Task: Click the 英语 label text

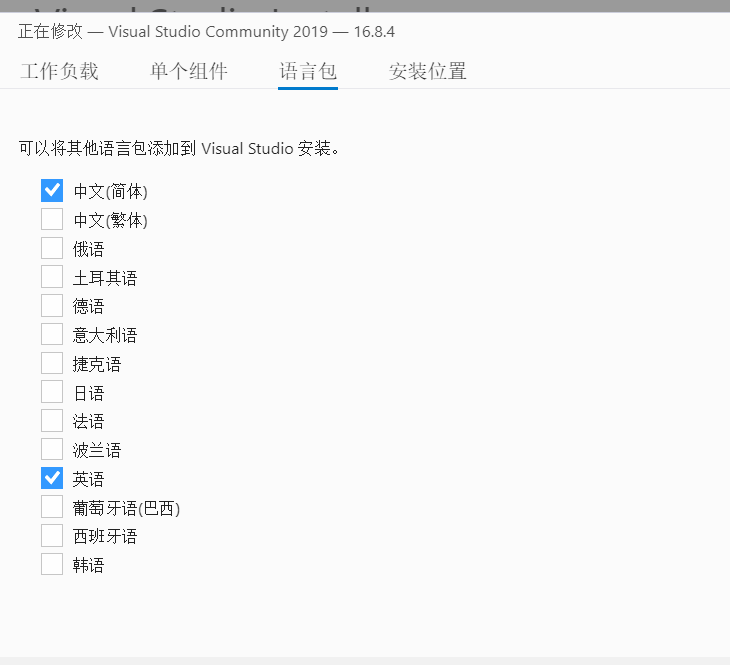Action: point(88,479)
